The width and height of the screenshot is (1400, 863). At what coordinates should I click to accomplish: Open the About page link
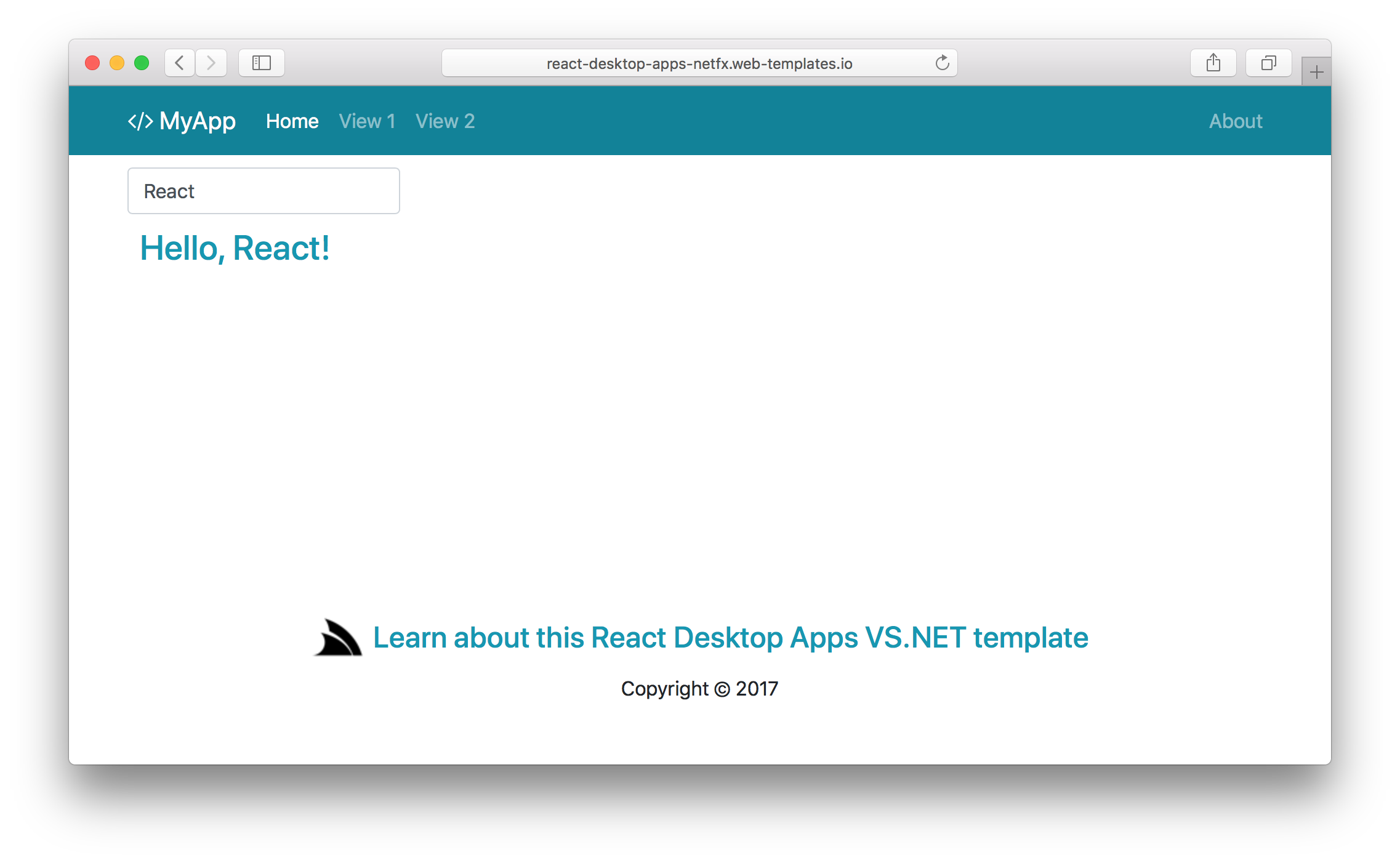[x=1235, y=121]
